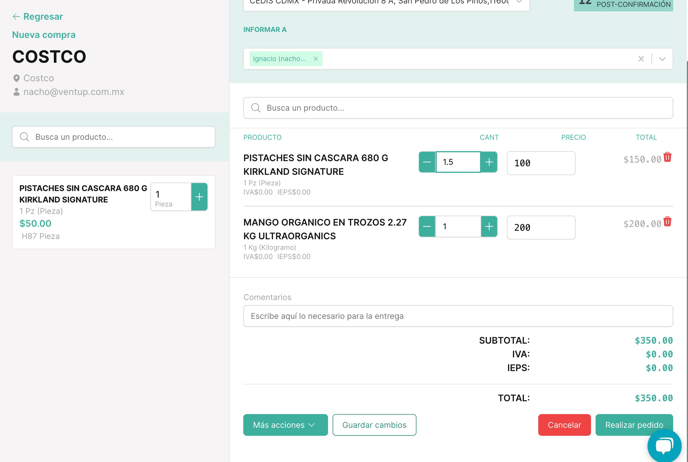The width and height of the screenshot is (688, 462).
Task: Click the PRODUCTO column header
Action: click(262, 137)
